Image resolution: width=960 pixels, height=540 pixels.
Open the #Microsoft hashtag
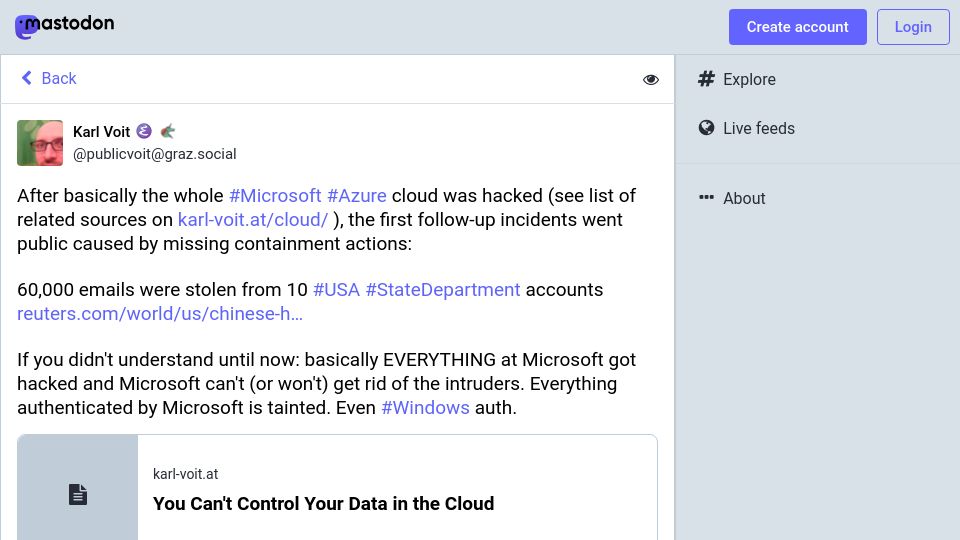pyautogui.click(x=275, y=195)
